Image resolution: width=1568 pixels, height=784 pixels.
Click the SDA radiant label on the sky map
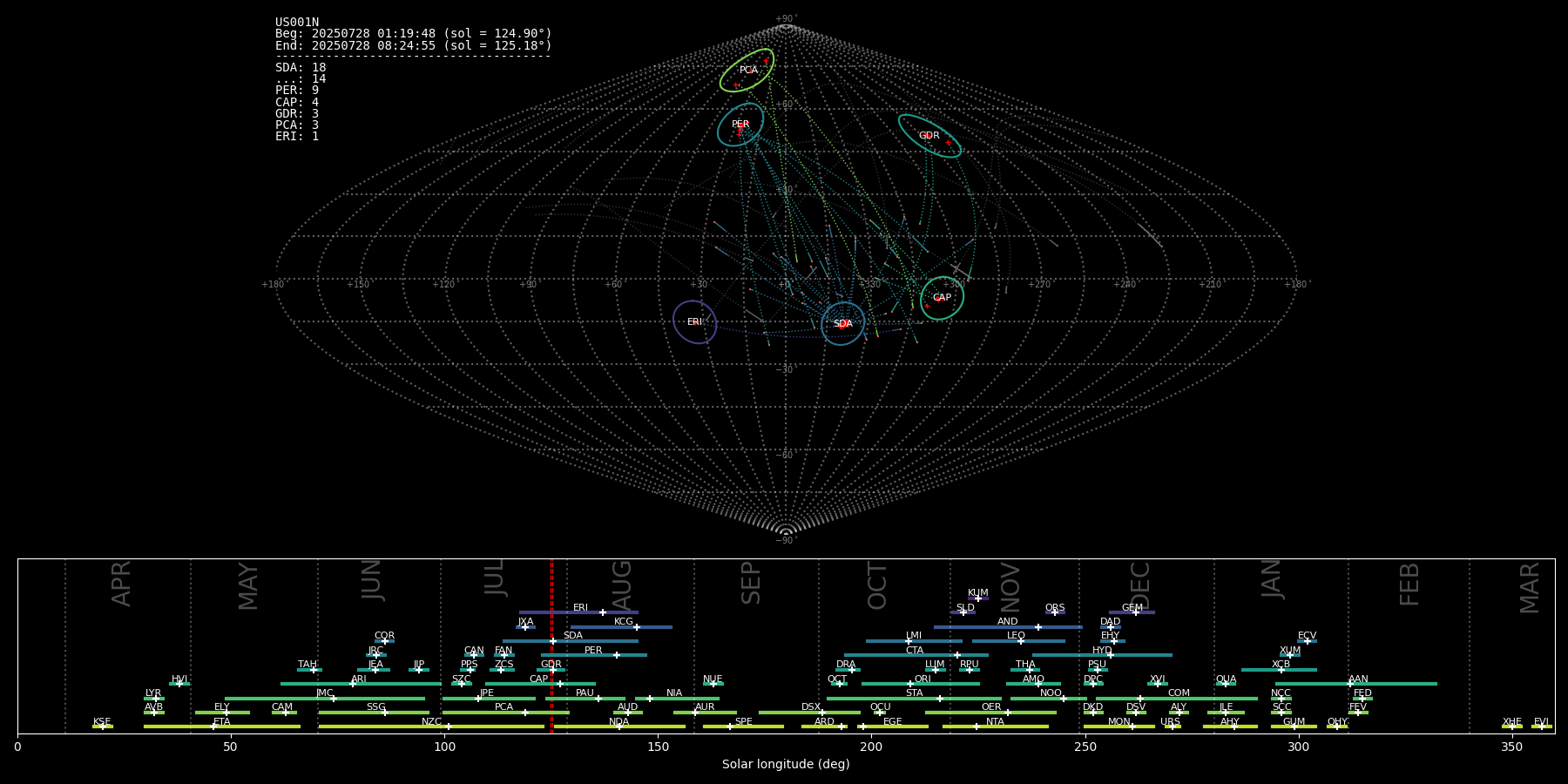842,323
